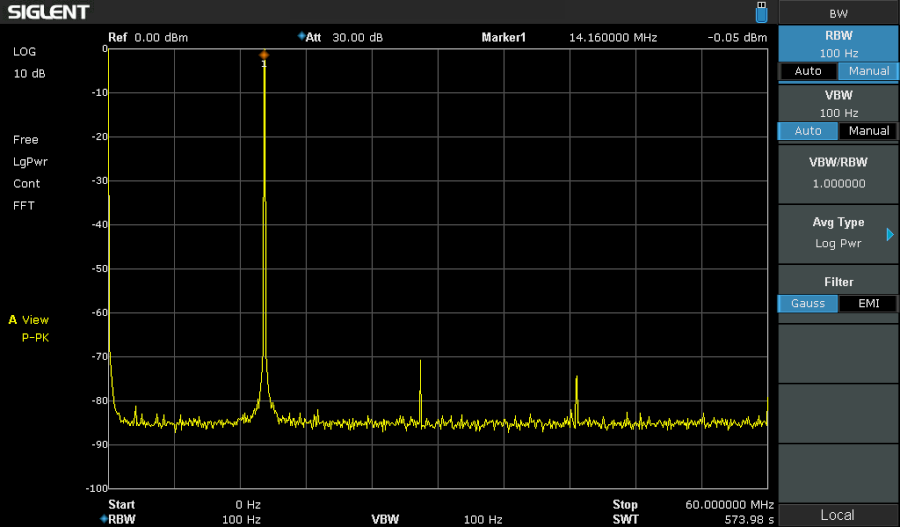The width and height of the screenshot is (900, 527).
Task: Choose the EMI filter option
Action: pos(868,303)
